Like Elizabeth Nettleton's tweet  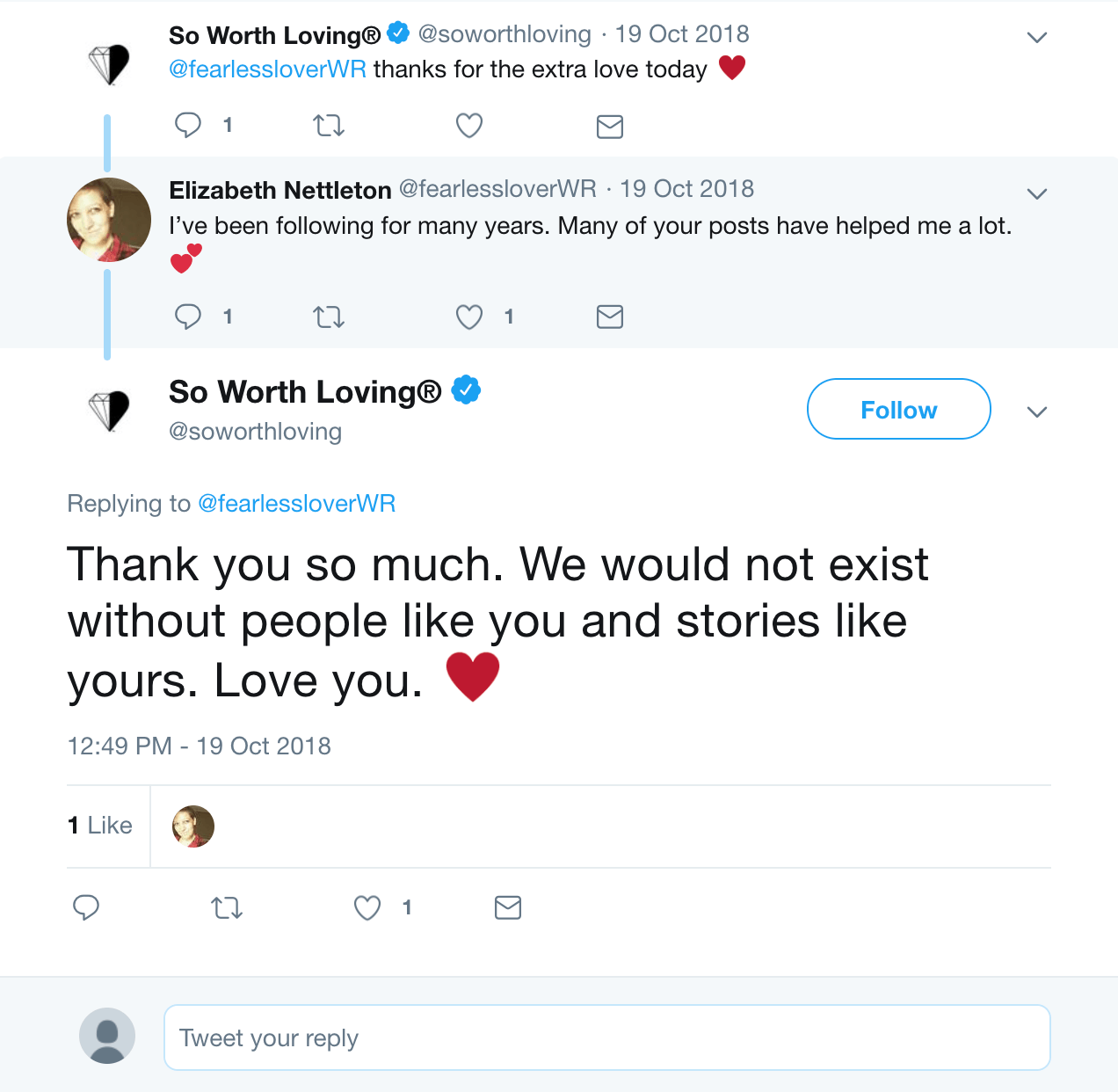click(x=469, y=317)
